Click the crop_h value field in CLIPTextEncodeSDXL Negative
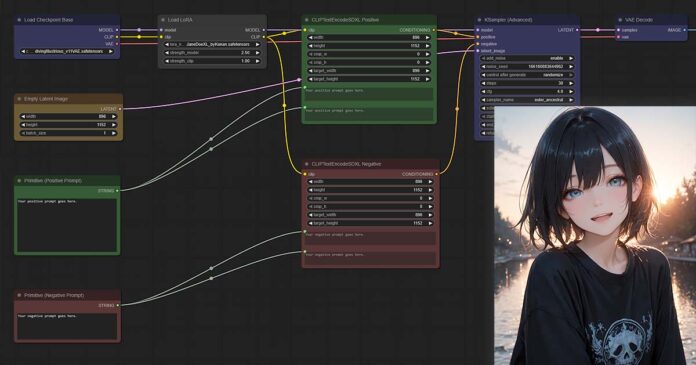Image resolution: width=696 pixels, height=365 pixels. coord(370,206)
